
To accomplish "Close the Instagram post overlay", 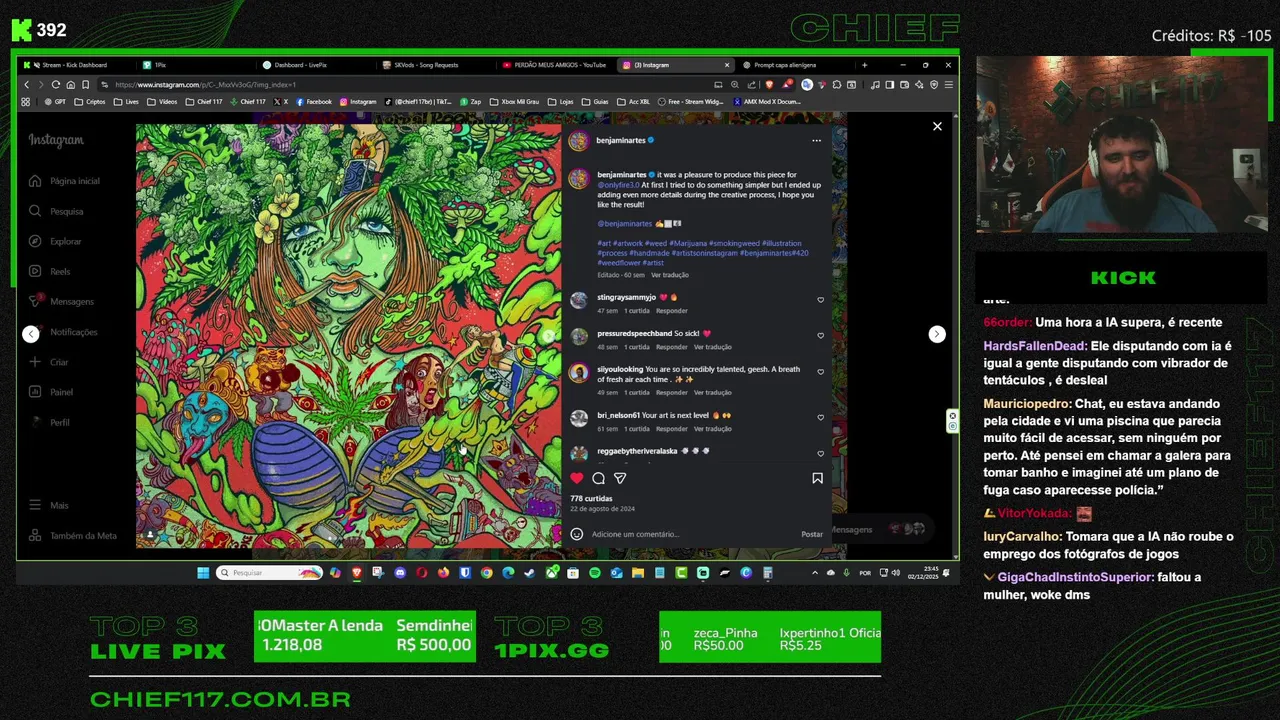I will coord(937,126).
